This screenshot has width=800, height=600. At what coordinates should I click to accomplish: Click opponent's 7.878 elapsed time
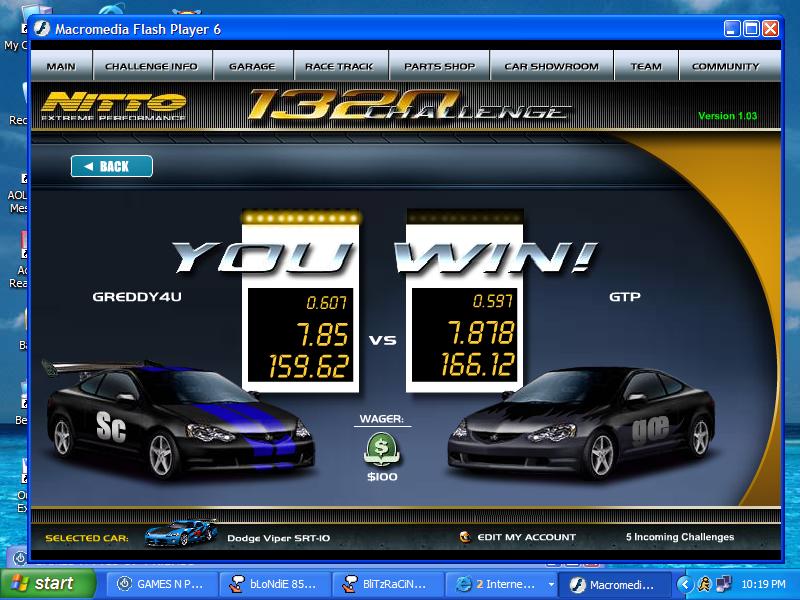(481, 333)
